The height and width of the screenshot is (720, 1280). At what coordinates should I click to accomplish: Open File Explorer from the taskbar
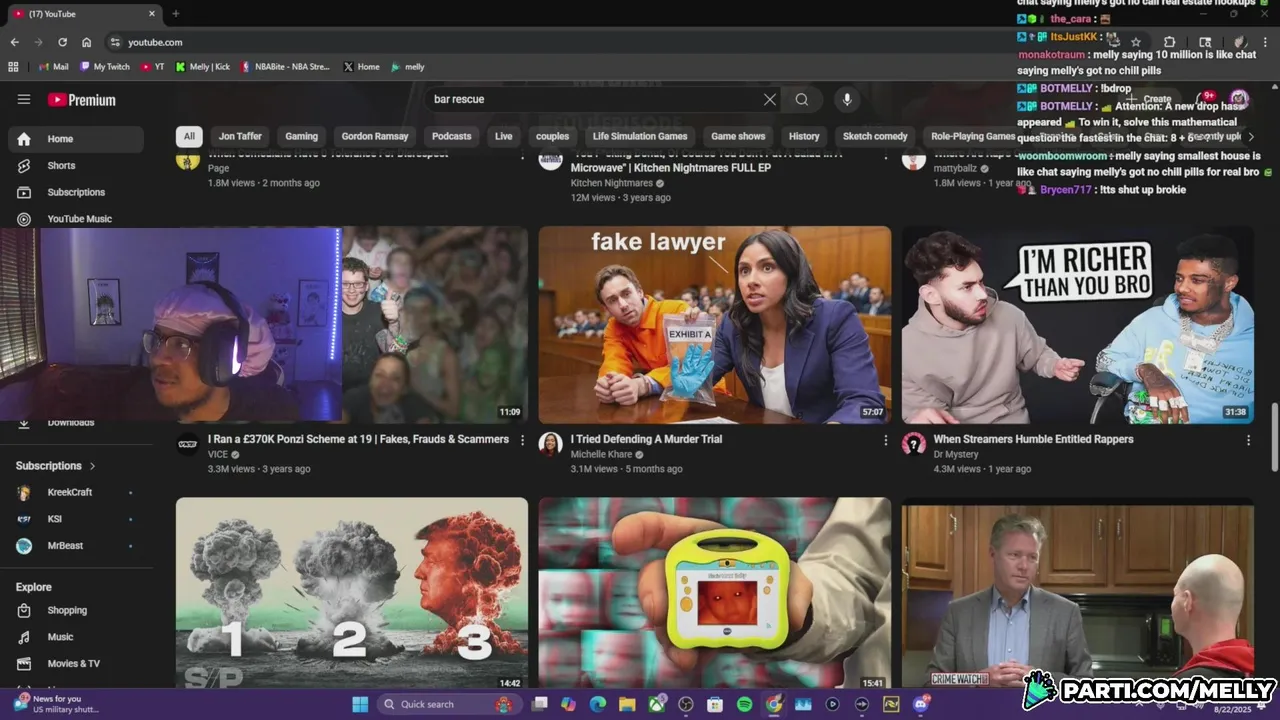tap(627, 704)
